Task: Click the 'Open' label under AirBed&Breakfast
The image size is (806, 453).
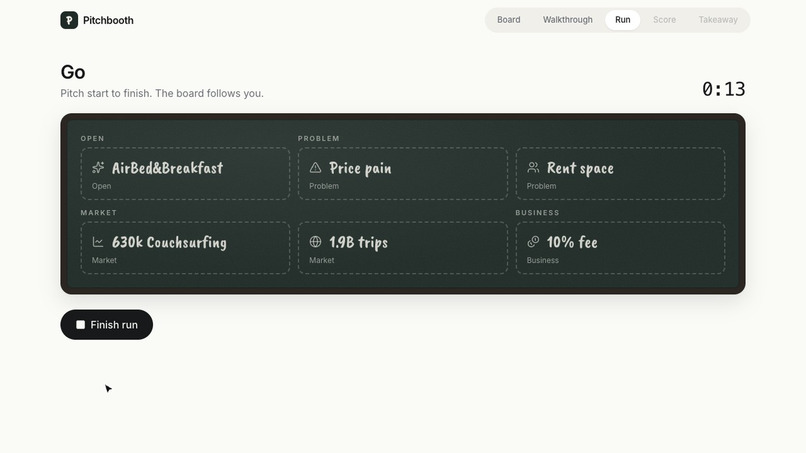Action: (101, 186)
